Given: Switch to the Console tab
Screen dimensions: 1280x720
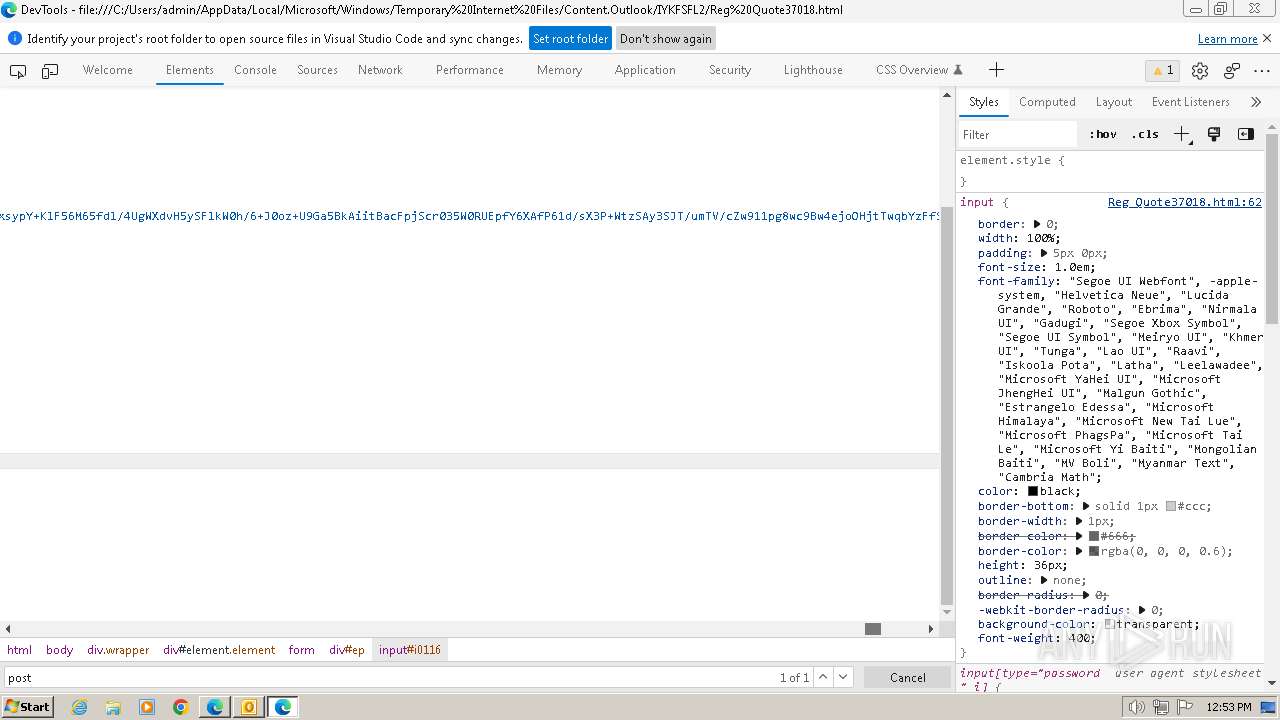Looking at the screenshot, I should tap(255, 70).
